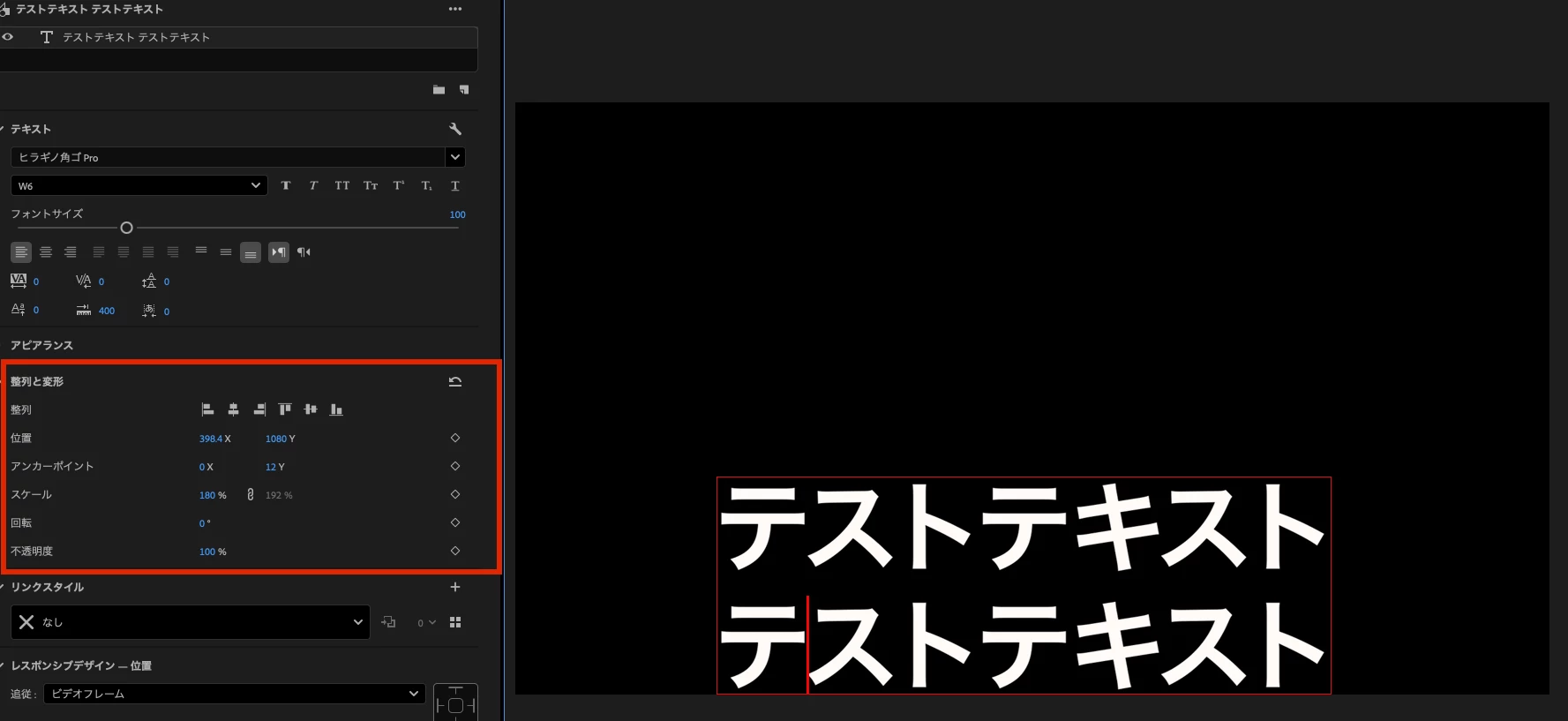1568x721 pixels.
Task: Expand the アピアランス section
Action: point(41,345)
